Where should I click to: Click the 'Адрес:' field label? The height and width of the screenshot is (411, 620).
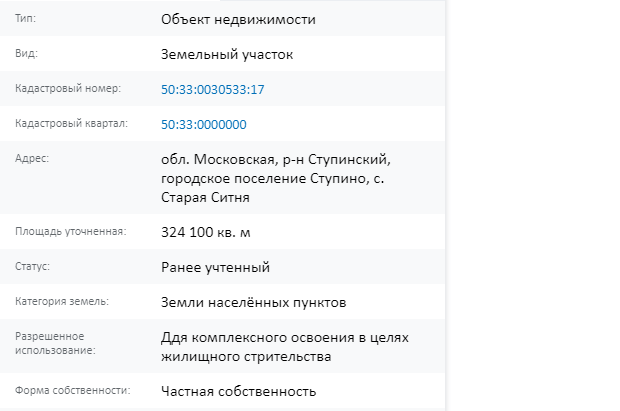[32, 158]
